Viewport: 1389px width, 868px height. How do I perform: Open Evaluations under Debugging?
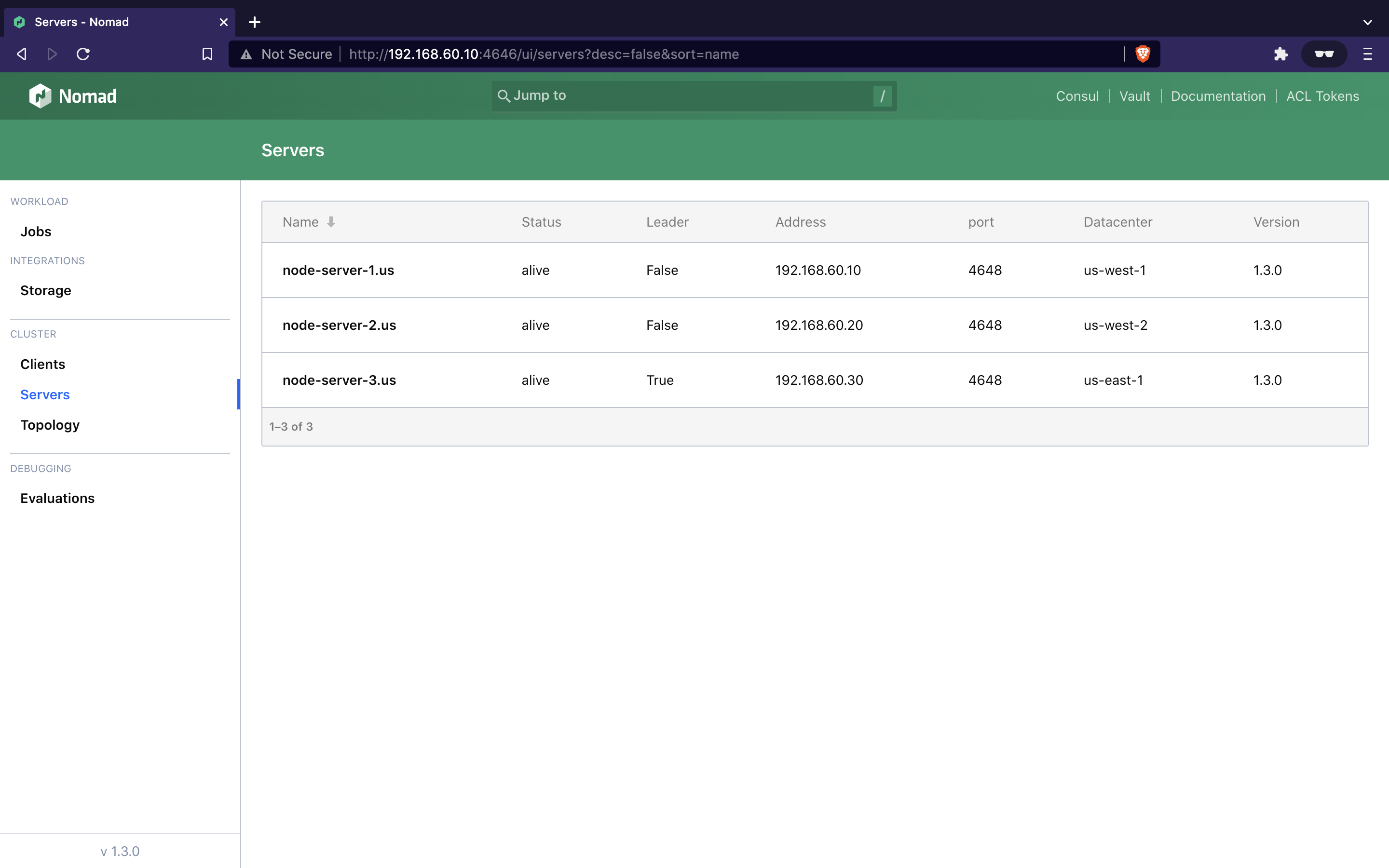[57, 498]
